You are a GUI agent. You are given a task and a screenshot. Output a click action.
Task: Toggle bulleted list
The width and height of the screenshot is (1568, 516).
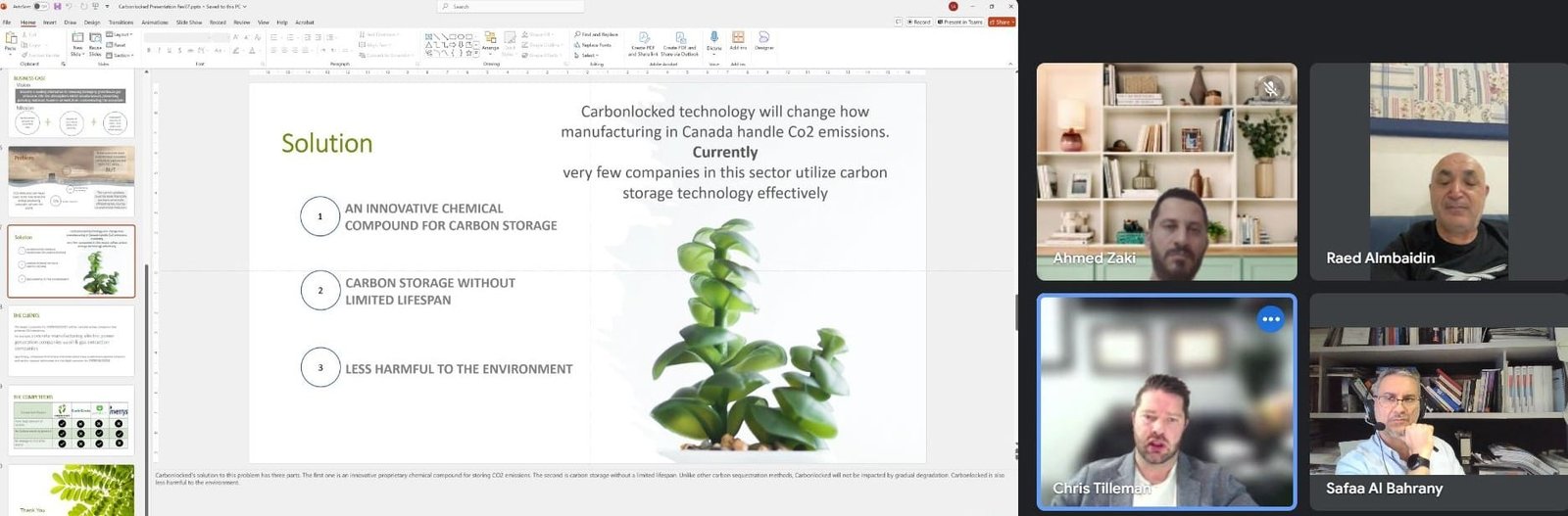point(274,37)
